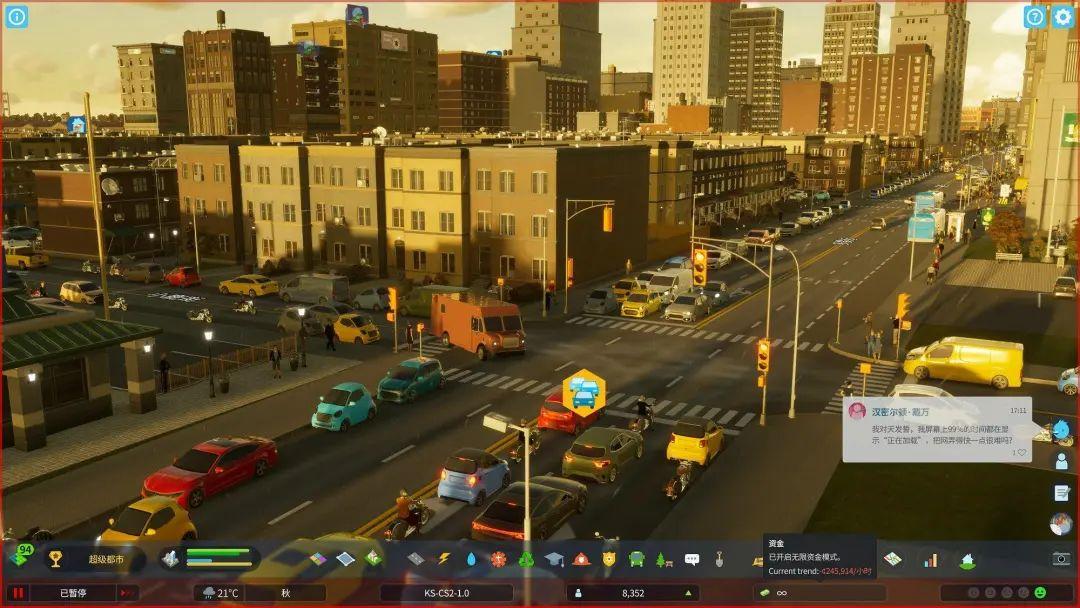The width and height of the screenshot is (1080, 608).
Task: Open the Education graduation cap icon
Action: 554,559
